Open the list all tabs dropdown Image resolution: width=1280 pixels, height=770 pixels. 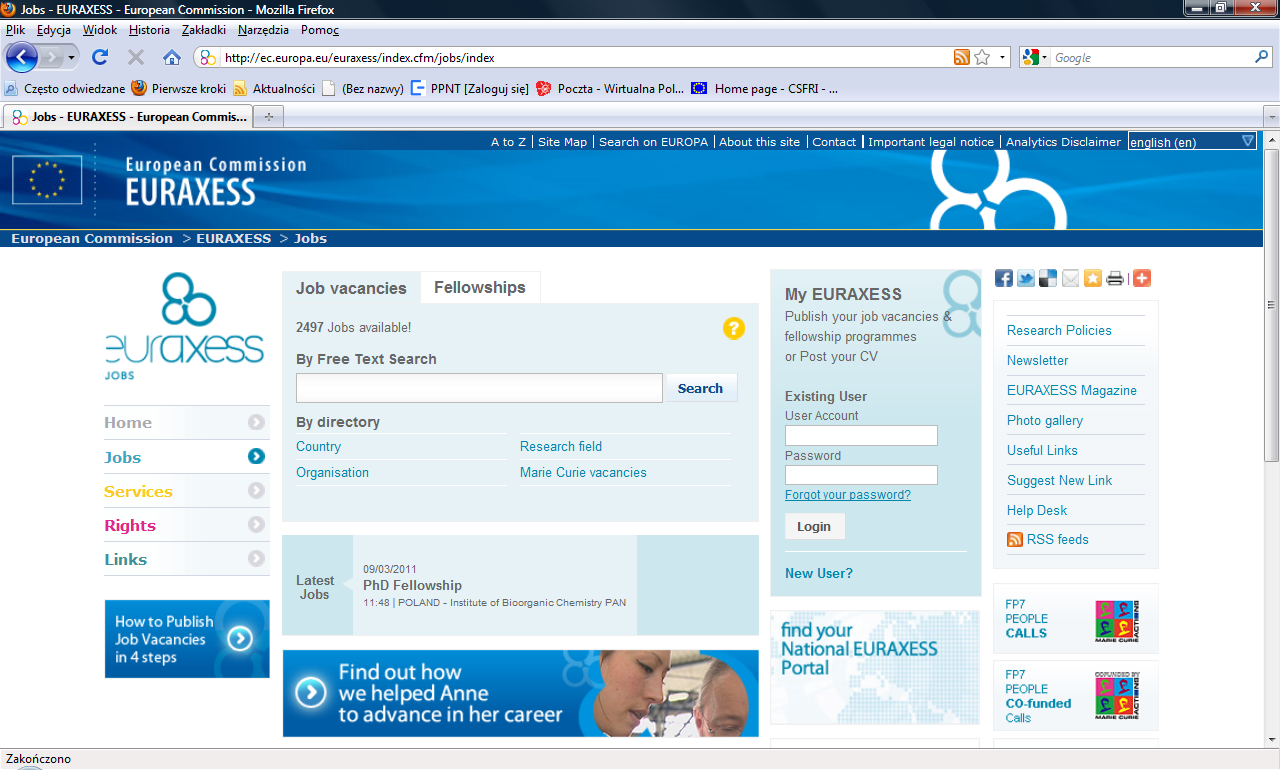(x=1270, y=117)
